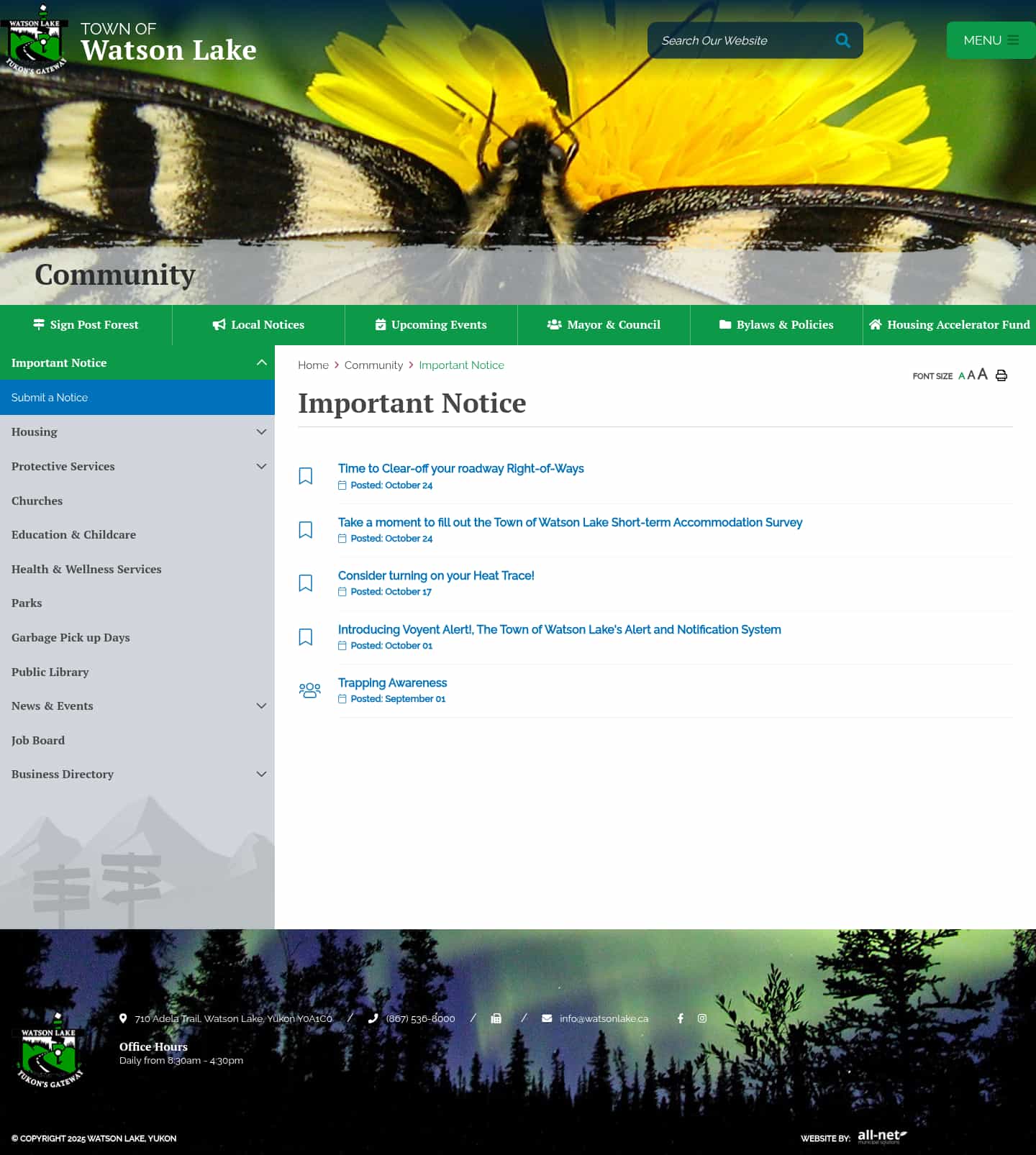Email info@watsonlake.ca from footer
The image size is (1036, 1155).
[604, 1019]
